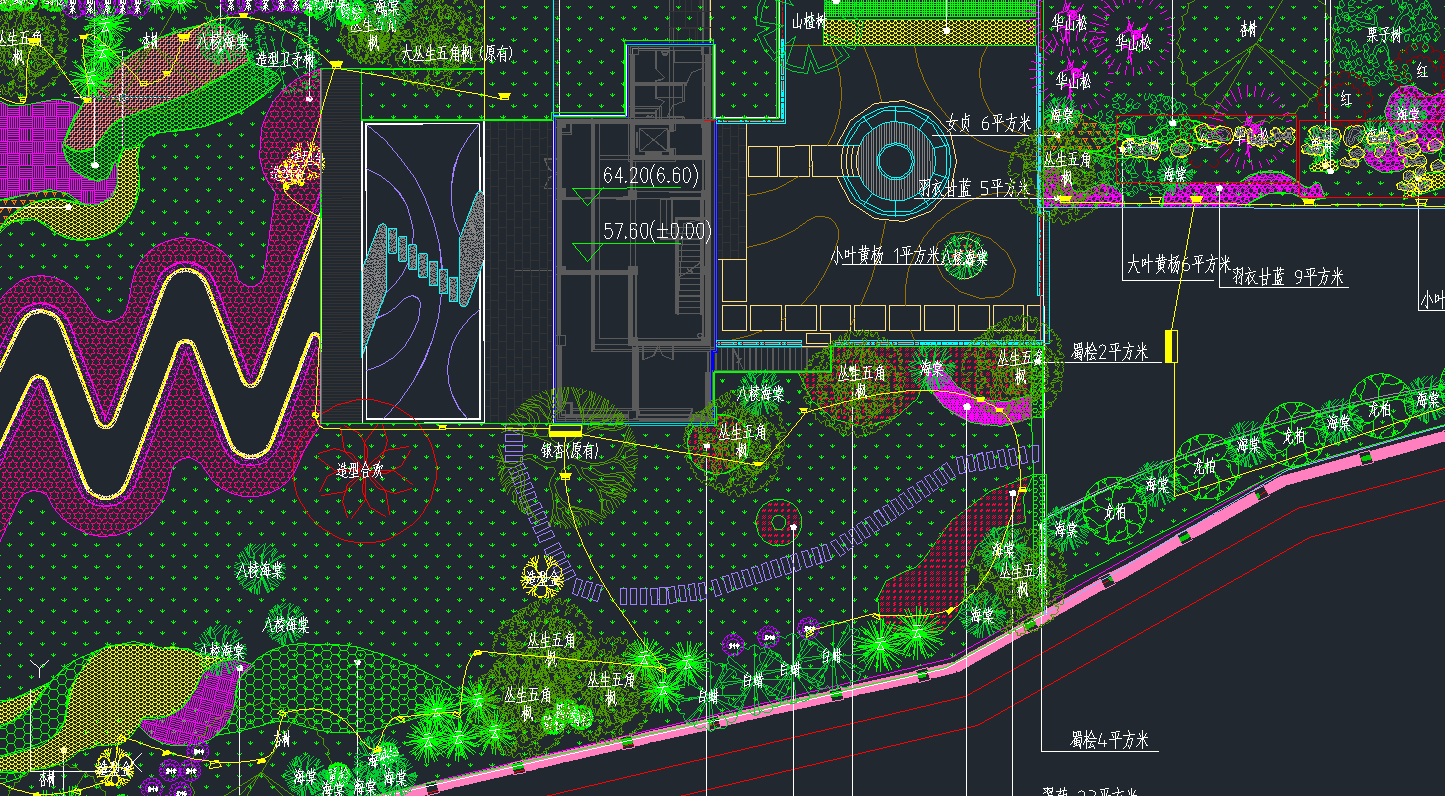
Task: Click the 羽衣甘蓝 9平方米 label
Action: 1289,277
